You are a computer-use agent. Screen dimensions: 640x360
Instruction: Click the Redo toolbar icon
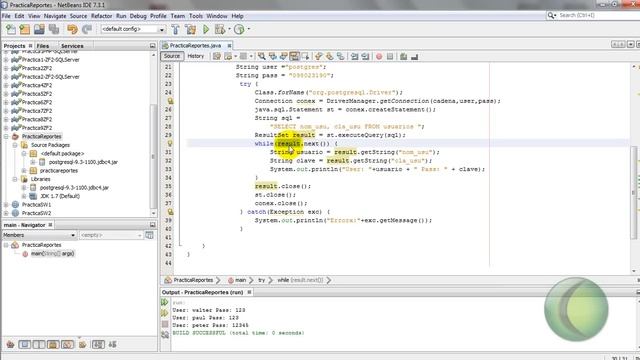[x=87, y=29]
